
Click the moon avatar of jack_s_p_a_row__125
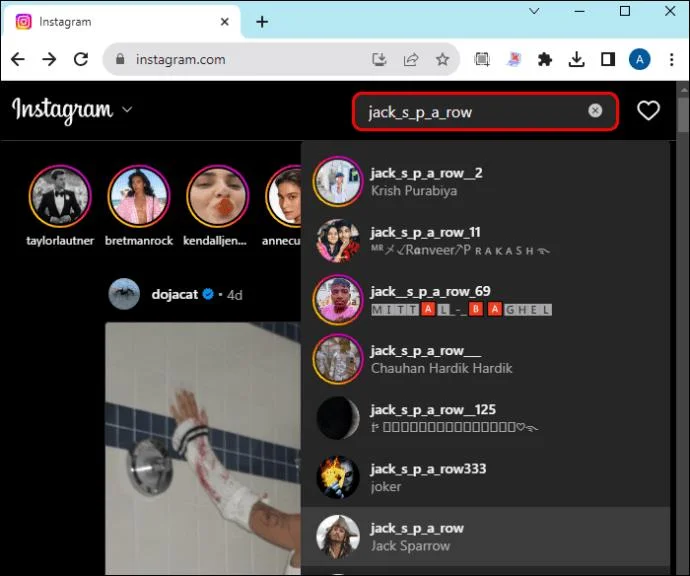[338, 418]
